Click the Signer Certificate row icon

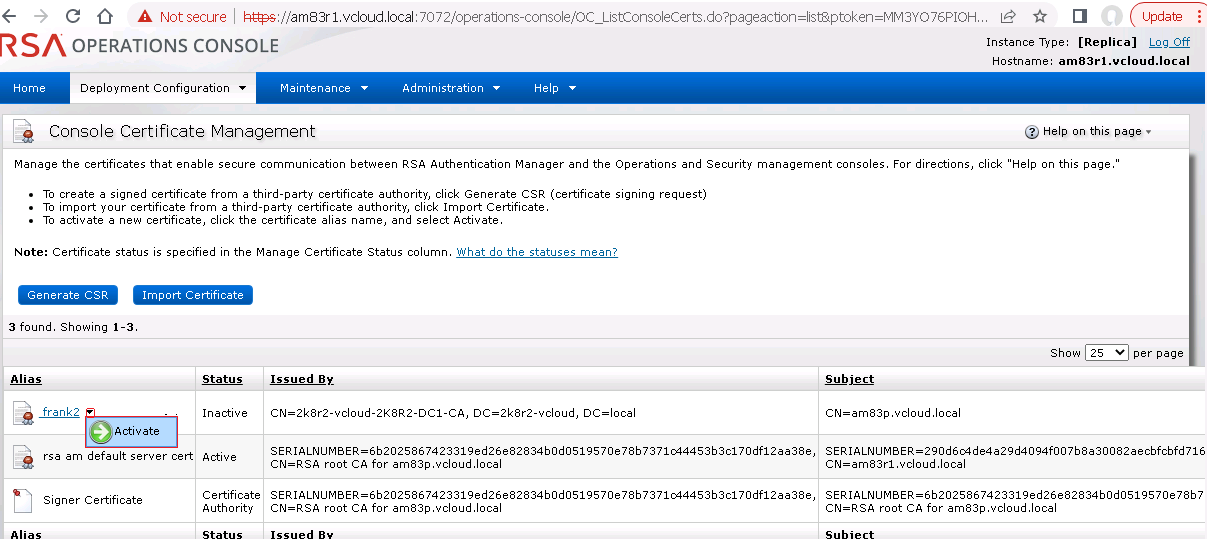click(23, 500)
